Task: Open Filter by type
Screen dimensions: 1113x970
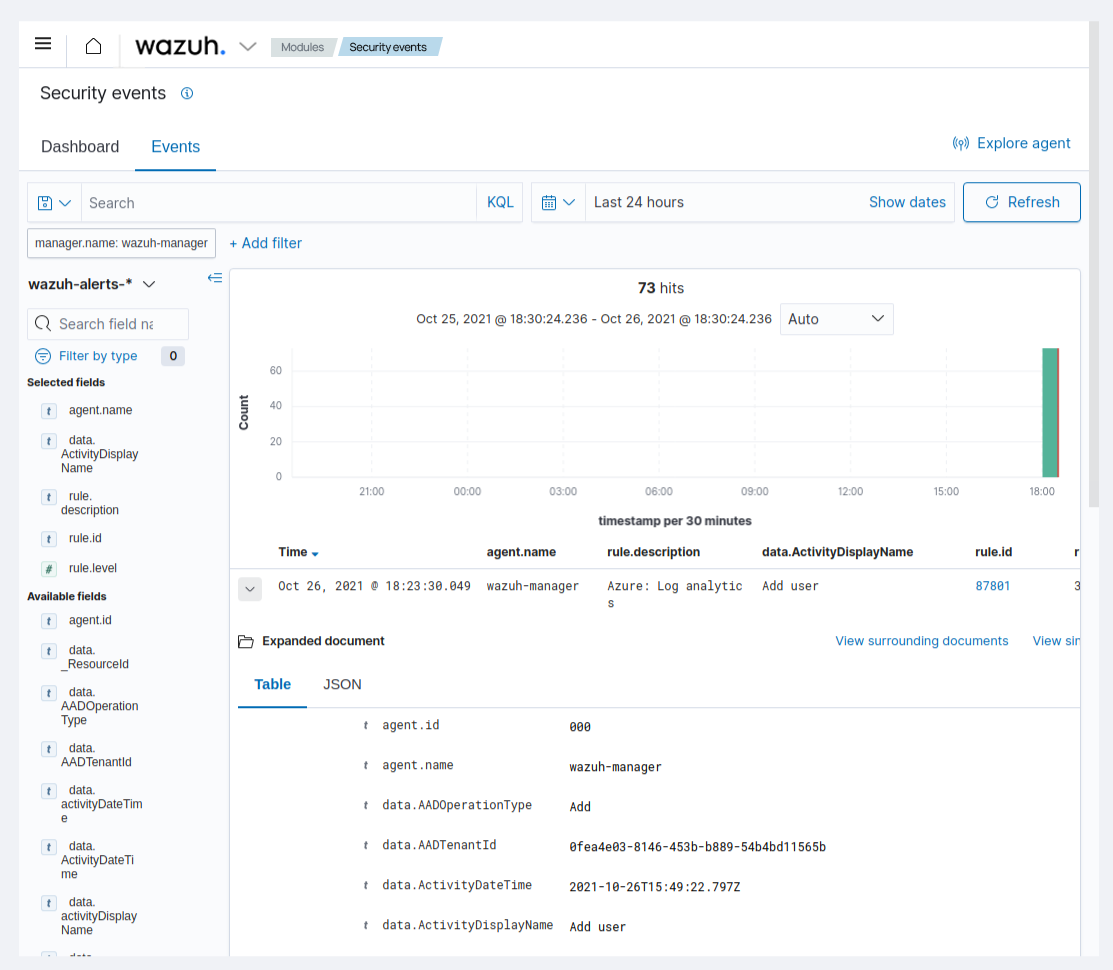Action: pyautogui.click(x=86, y=356)
